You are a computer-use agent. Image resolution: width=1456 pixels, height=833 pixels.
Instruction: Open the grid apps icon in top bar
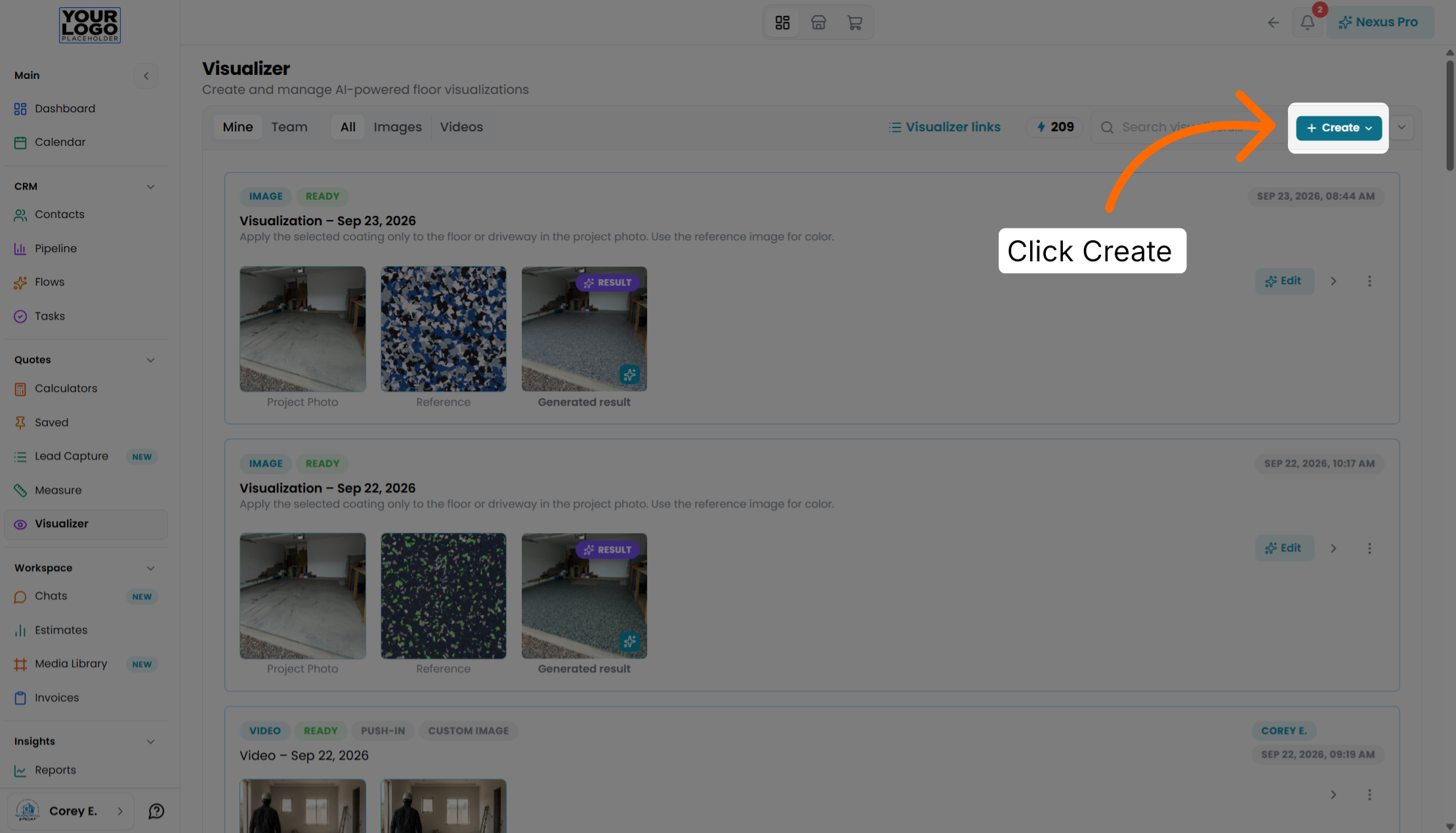click(782, 22)
